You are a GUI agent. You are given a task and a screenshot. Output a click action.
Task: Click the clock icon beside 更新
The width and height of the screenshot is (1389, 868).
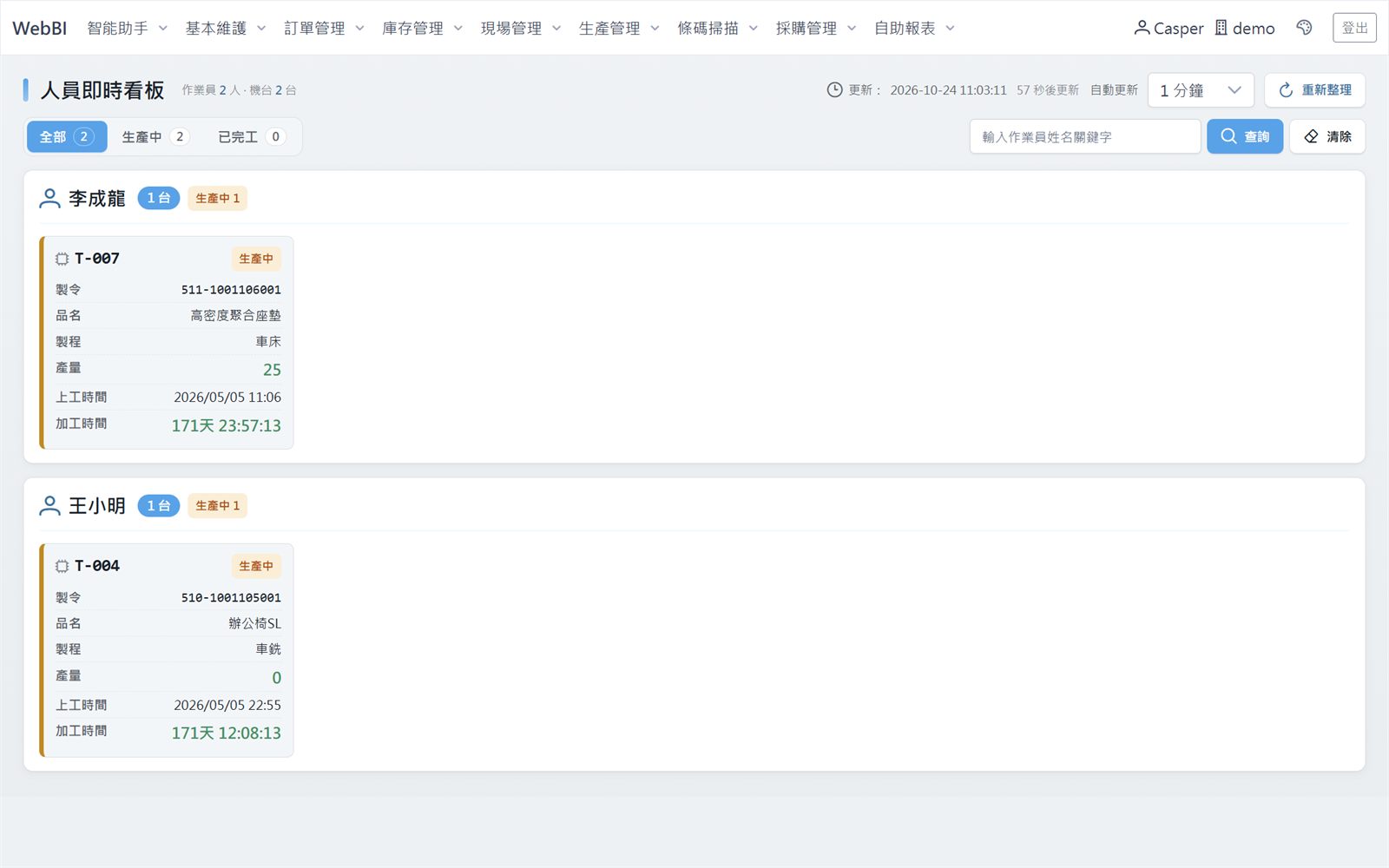[834, 90]
